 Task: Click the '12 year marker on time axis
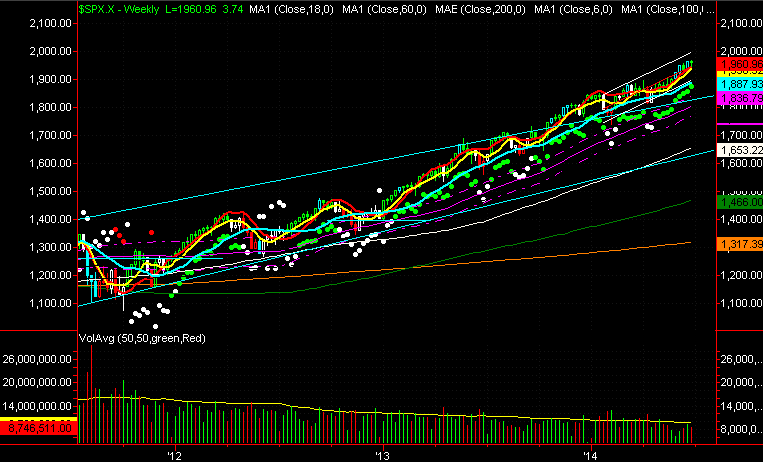174,456
